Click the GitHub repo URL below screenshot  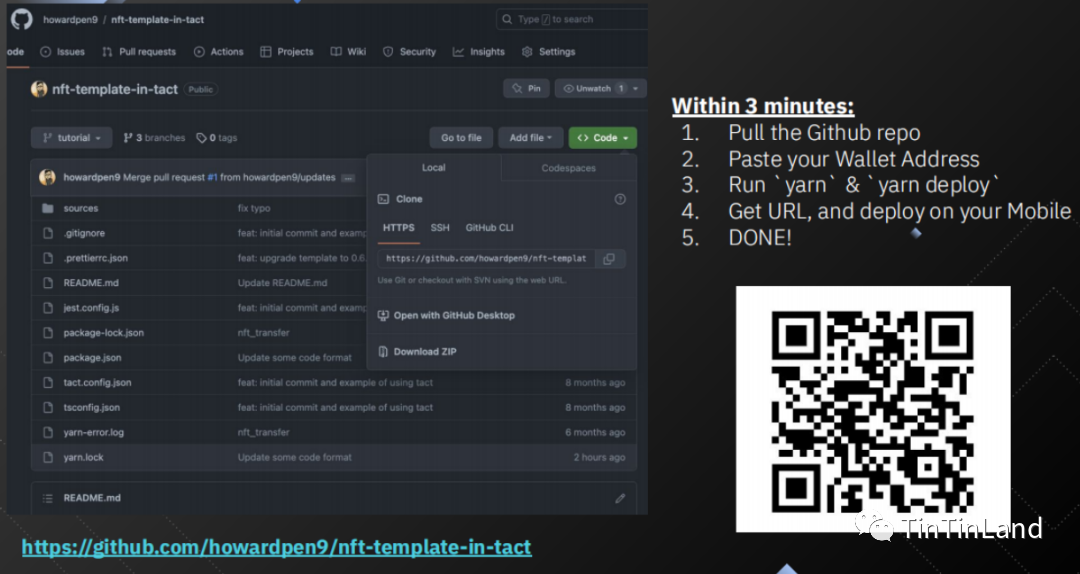pos(277,548)
